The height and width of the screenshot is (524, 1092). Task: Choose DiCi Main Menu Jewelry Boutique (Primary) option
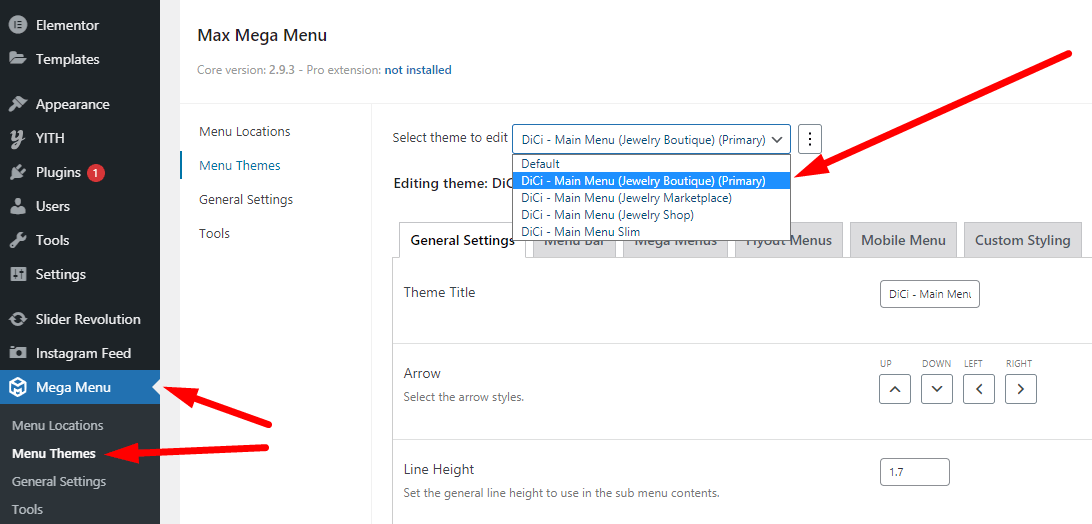point(651,180)
